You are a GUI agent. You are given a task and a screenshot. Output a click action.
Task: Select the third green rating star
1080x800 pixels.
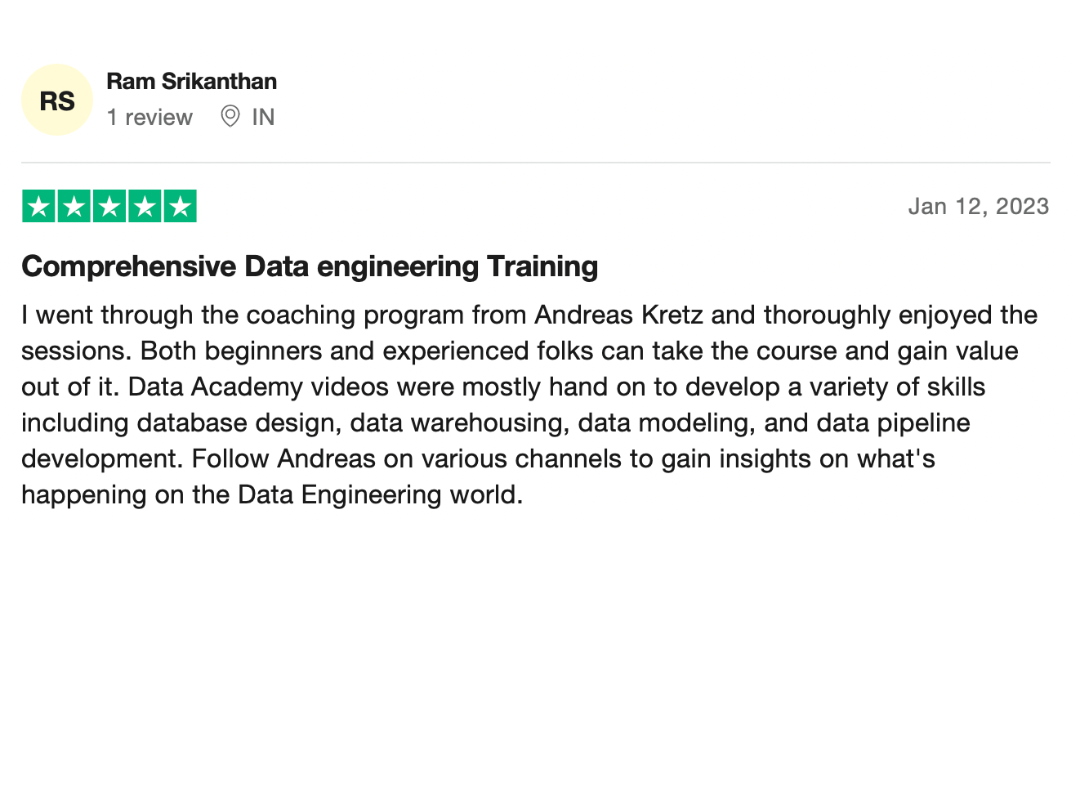(x=110, y=206)
